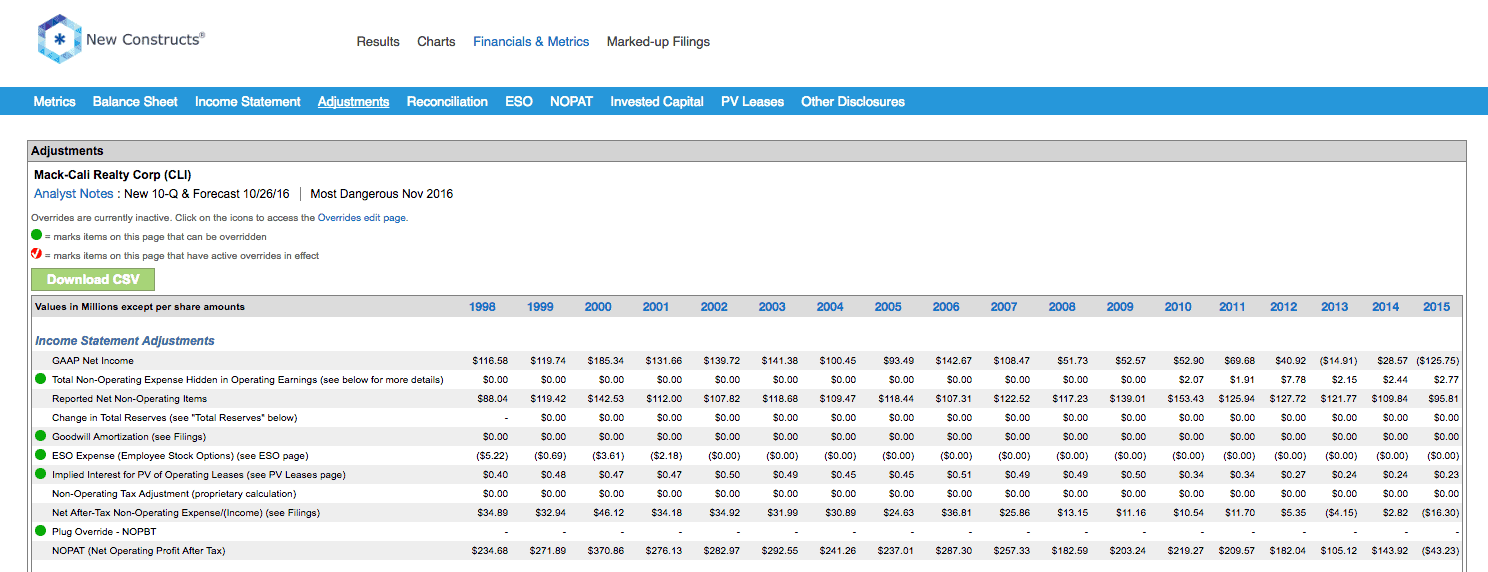Select the 2001 column header
This screenshot has width=1488, height=572.
[656, 307]
